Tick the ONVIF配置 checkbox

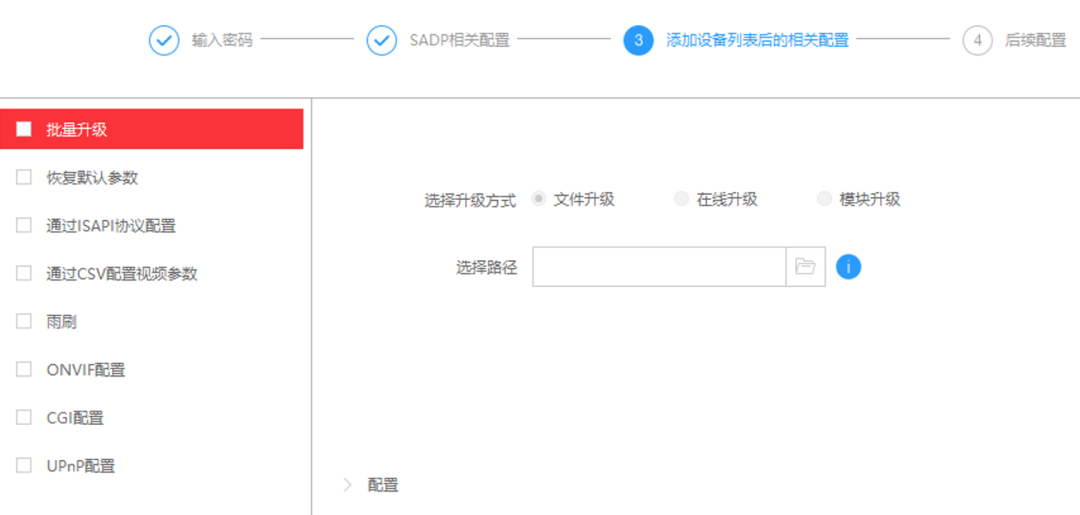(x=24, y=369)
